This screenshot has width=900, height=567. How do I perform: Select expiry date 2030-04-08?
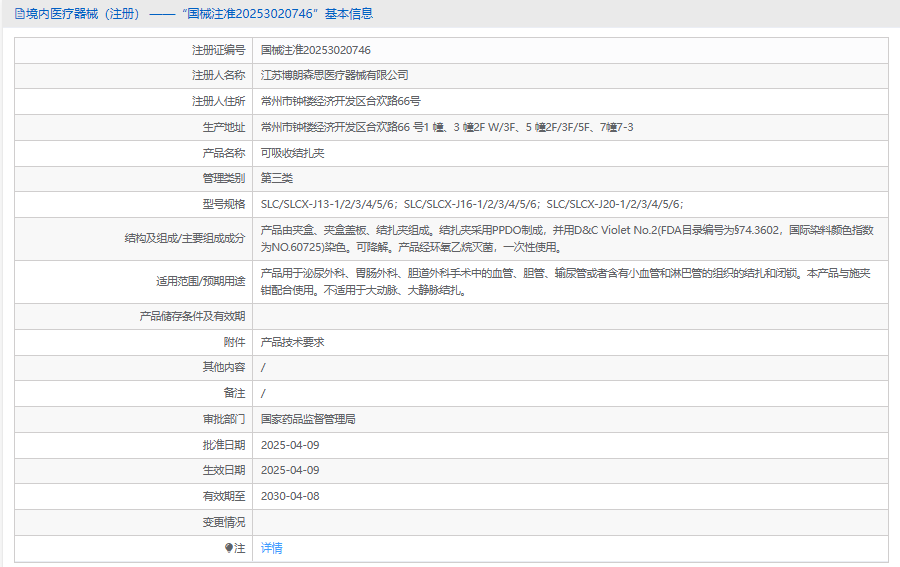coord(290,496)
